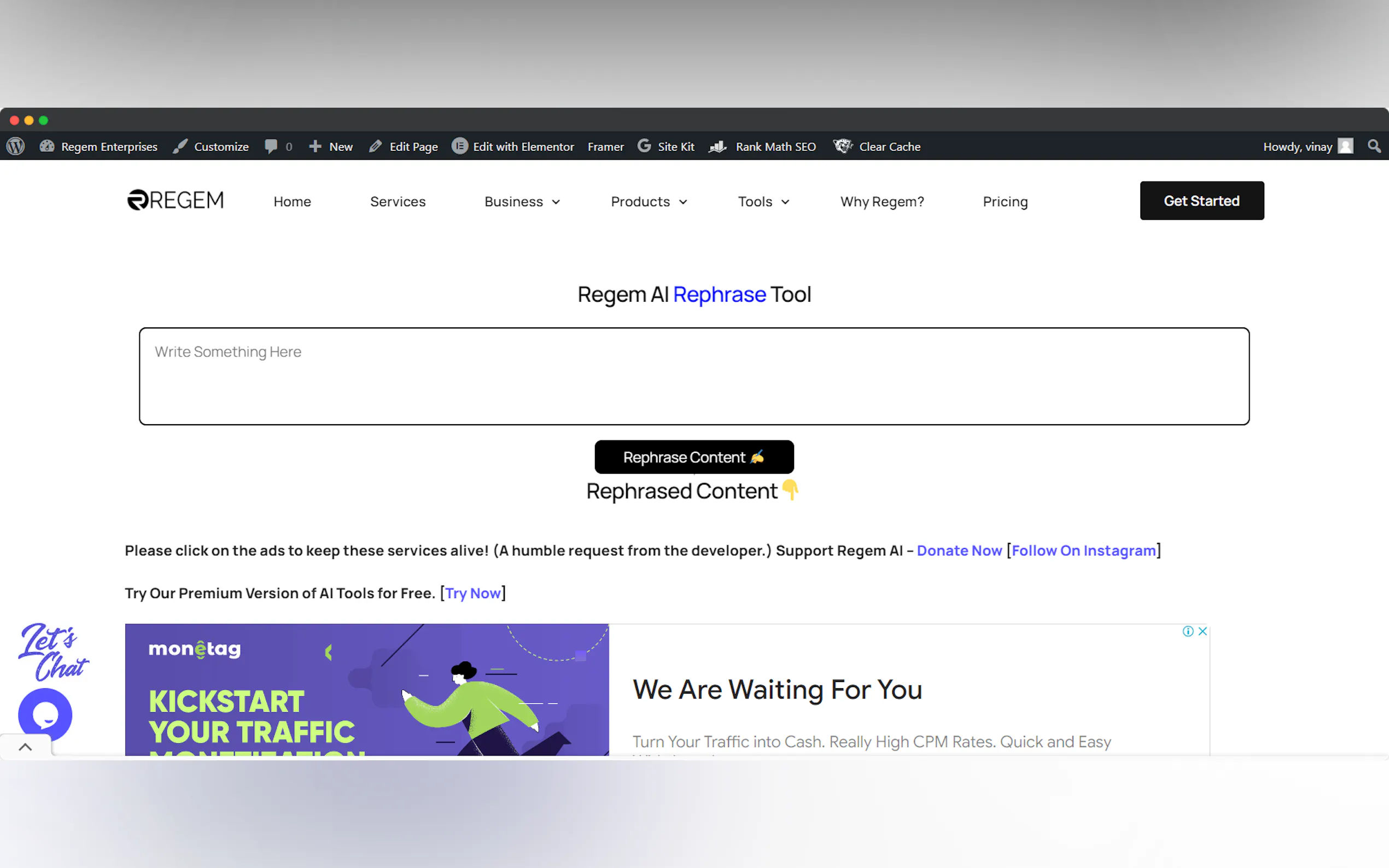Open the New menu in the admin bar
The image size is (1389, 868).
330,146
